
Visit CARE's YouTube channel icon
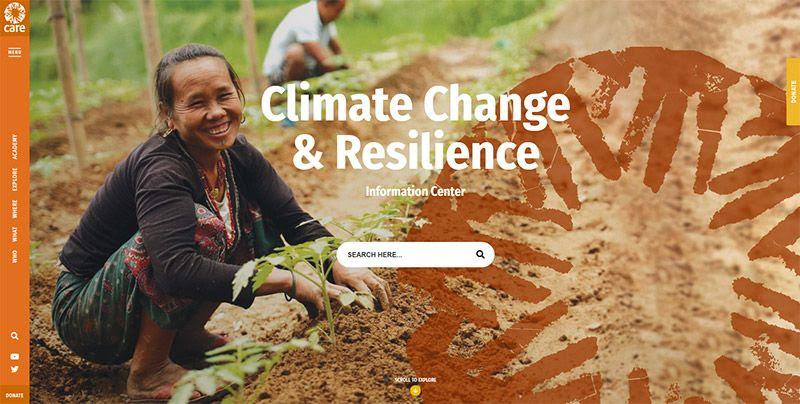point(14,357)
